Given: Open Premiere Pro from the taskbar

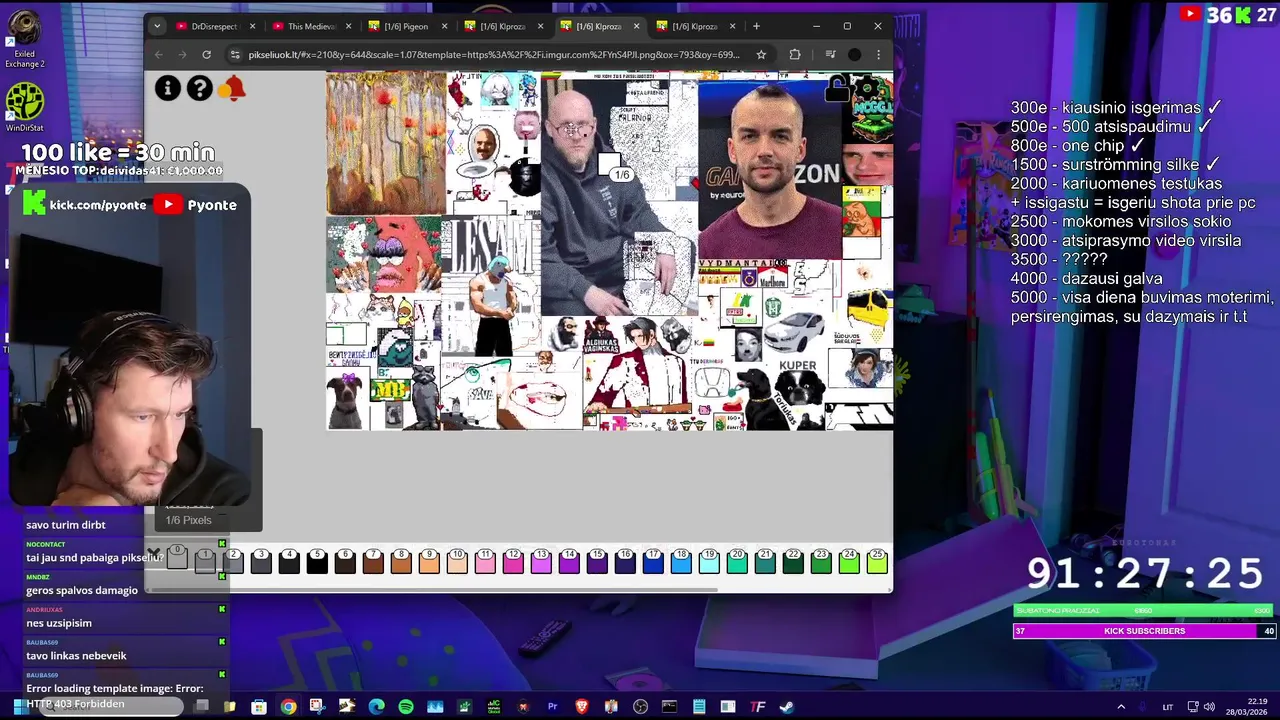Looking at the screenshot, I should click(552, 707).
